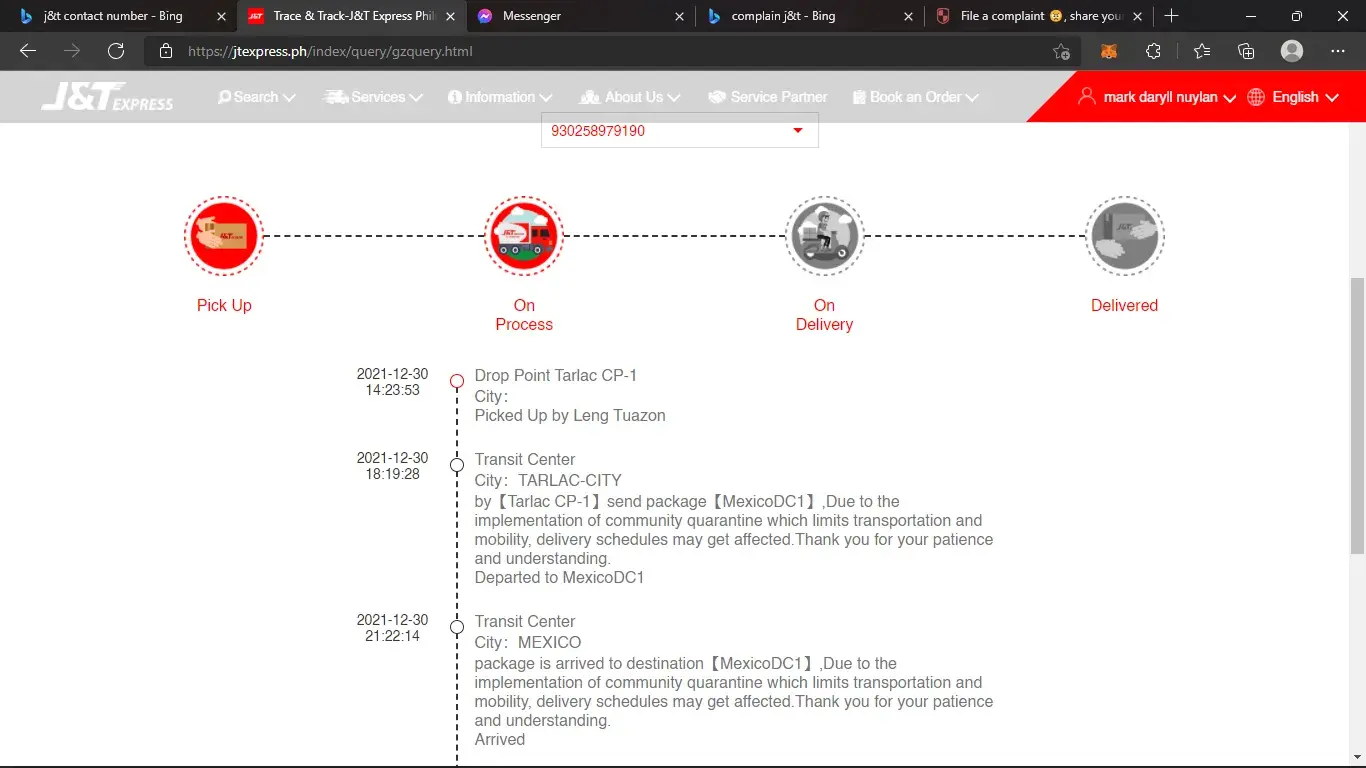Click the On Delivery rider icon
The width and height of the screenshot is (1366, 768).
tap(824, 236)
